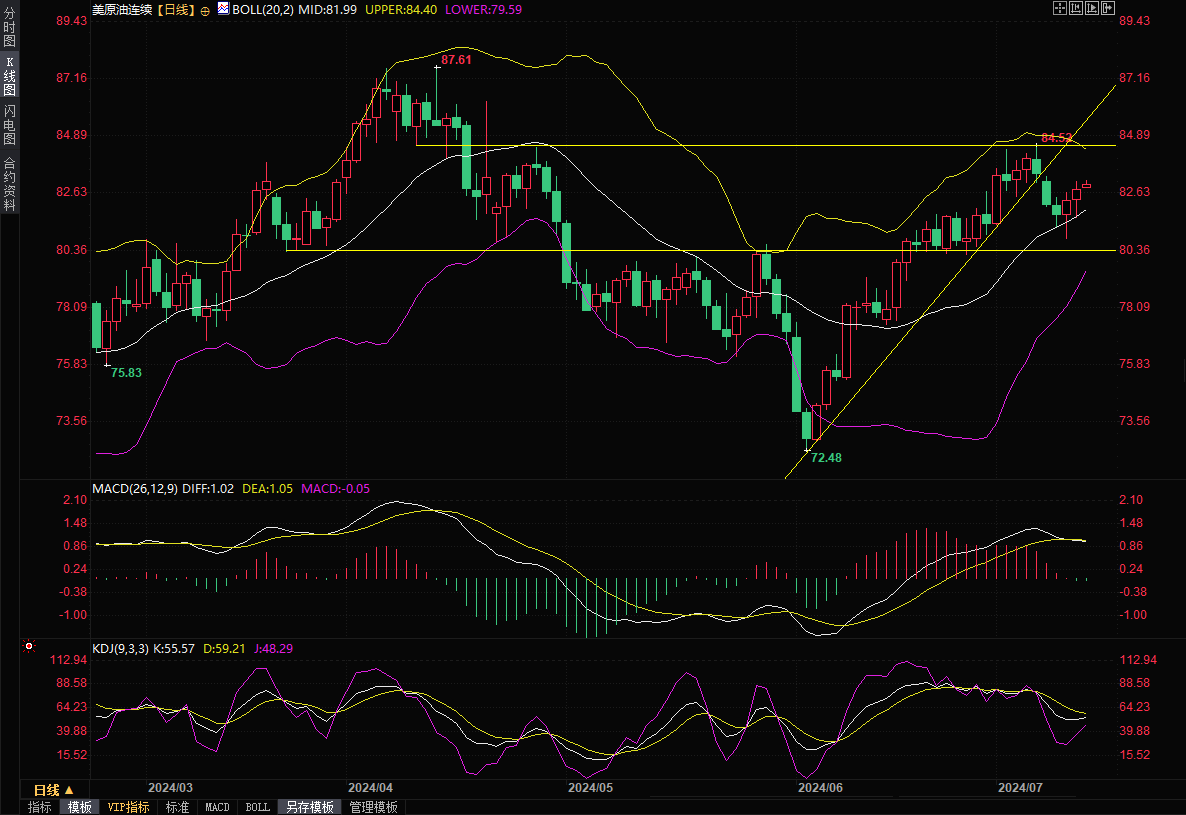Toggle the 模板 bottom tab

point(80,807)
